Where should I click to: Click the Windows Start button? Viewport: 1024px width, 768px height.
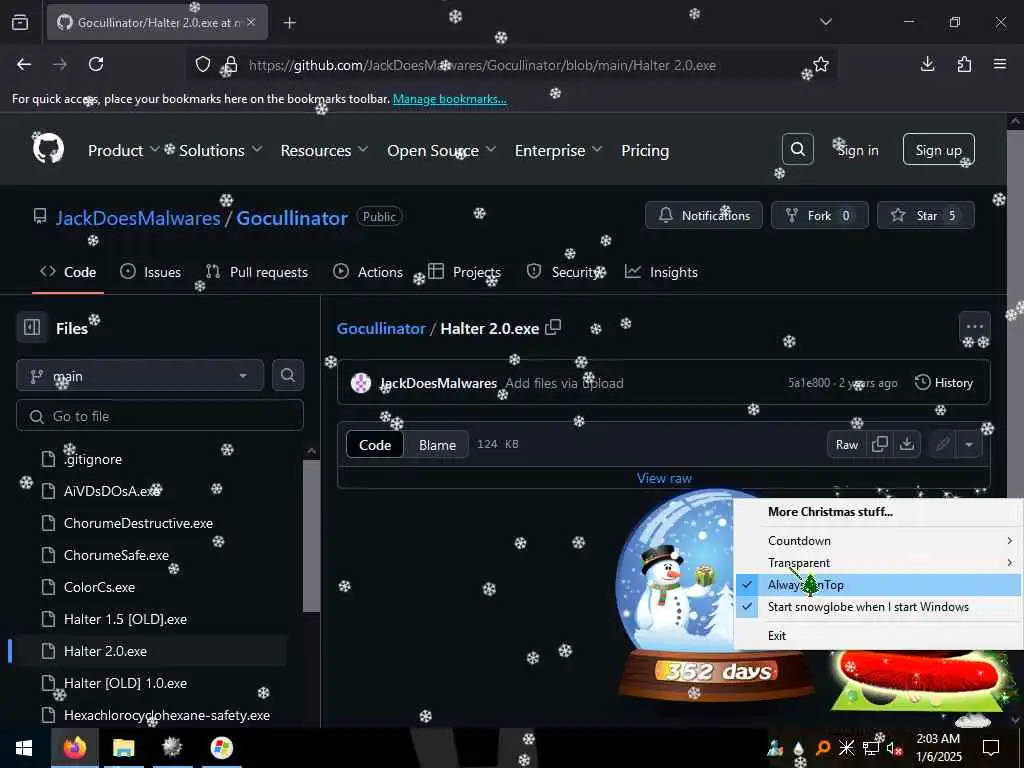coord(24,747)
